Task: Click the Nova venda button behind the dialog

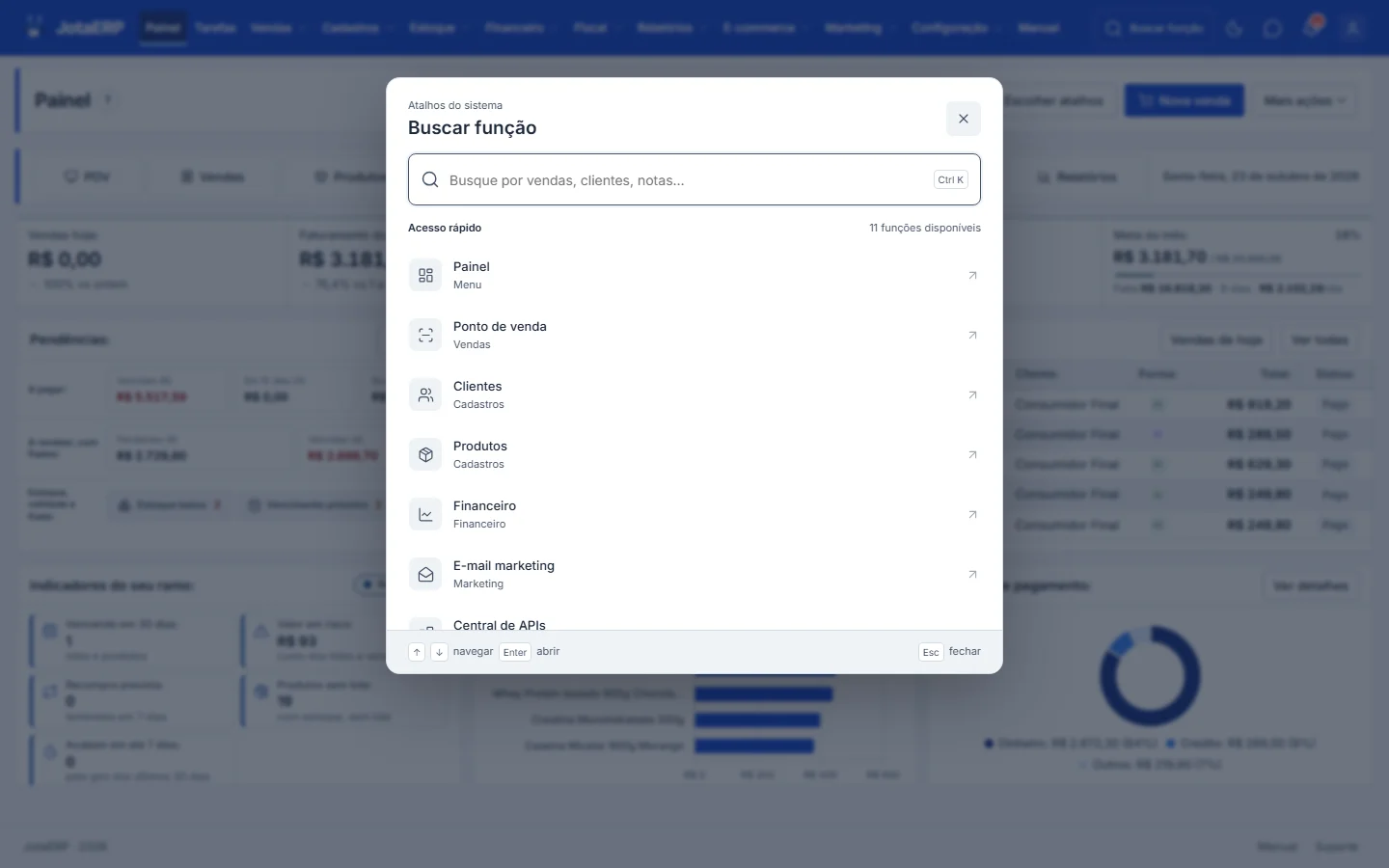Action: 1184,100
